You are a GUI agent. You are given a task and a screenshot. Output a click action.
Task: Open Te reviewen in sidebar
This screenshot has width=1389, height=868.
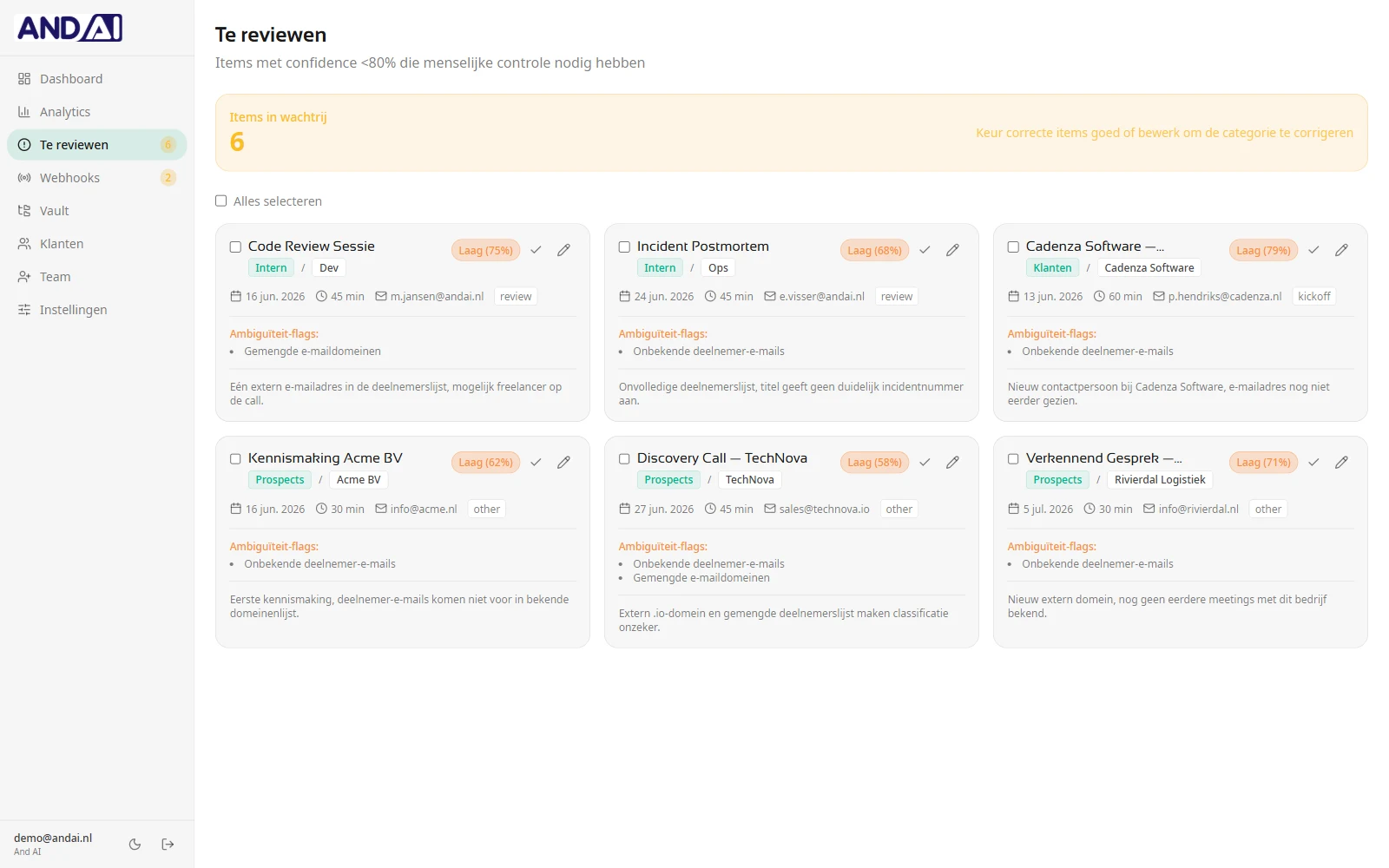[96, 145]
